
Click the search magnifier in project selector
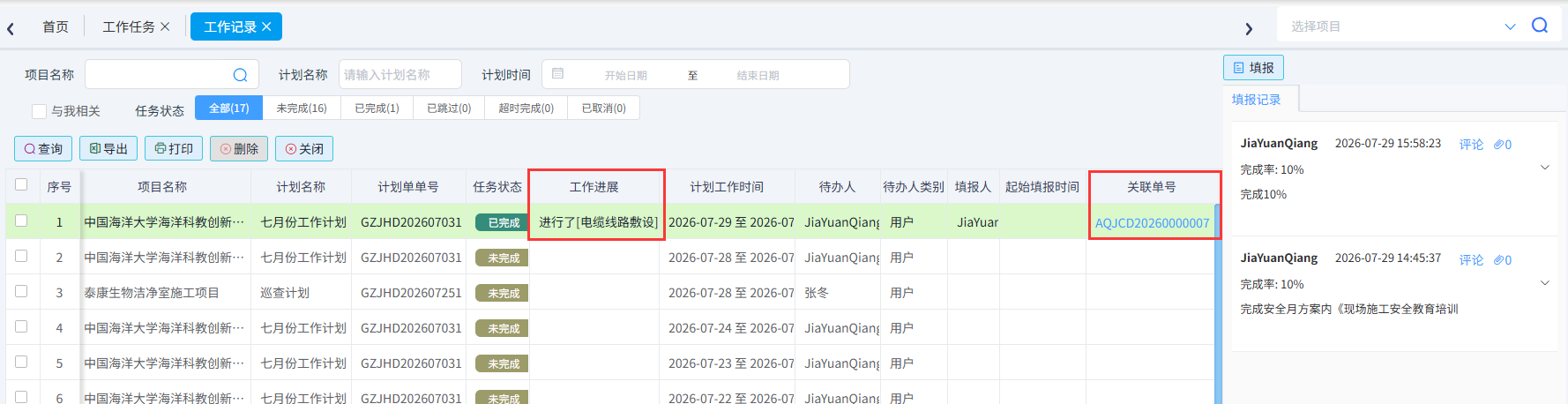tap(1540, 26)
